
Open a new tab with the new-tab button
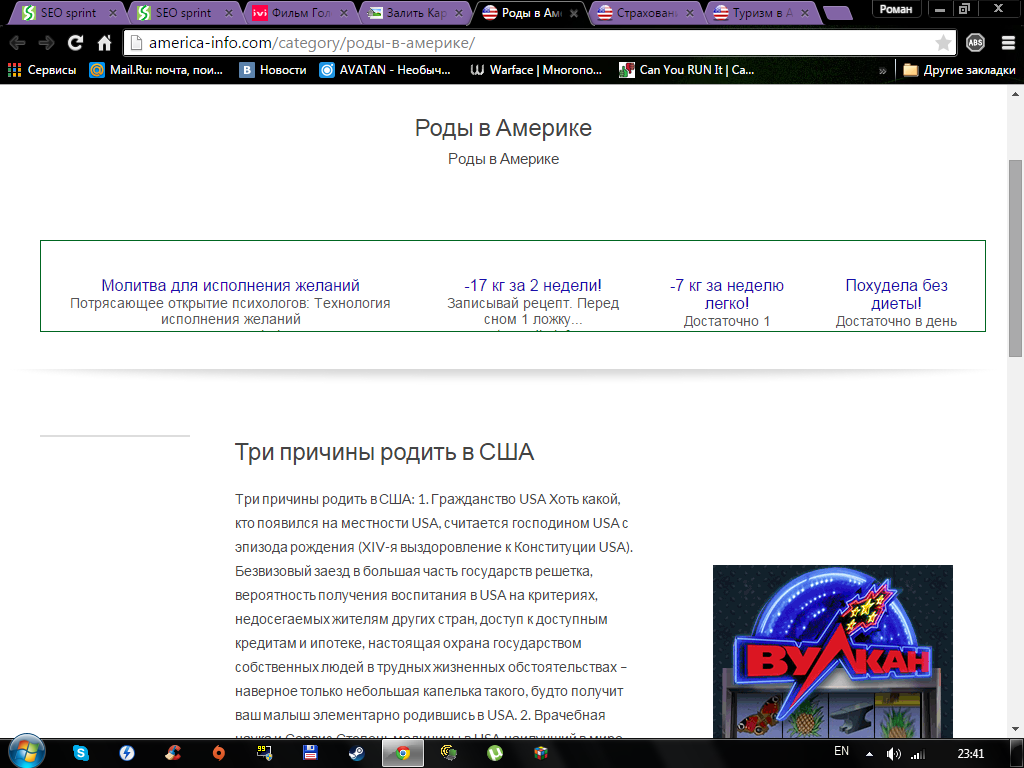click(x=837, y=12)
